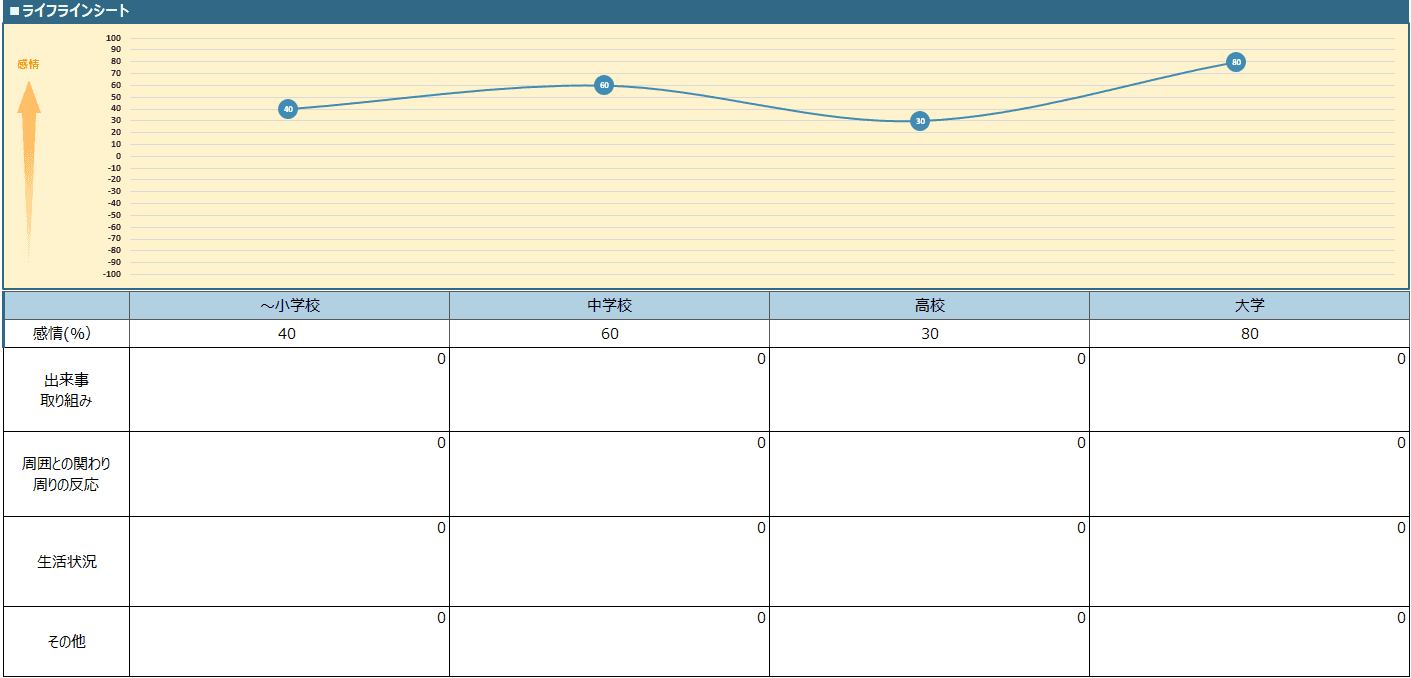Select the 周囲との関わり row label

(67, 474)
